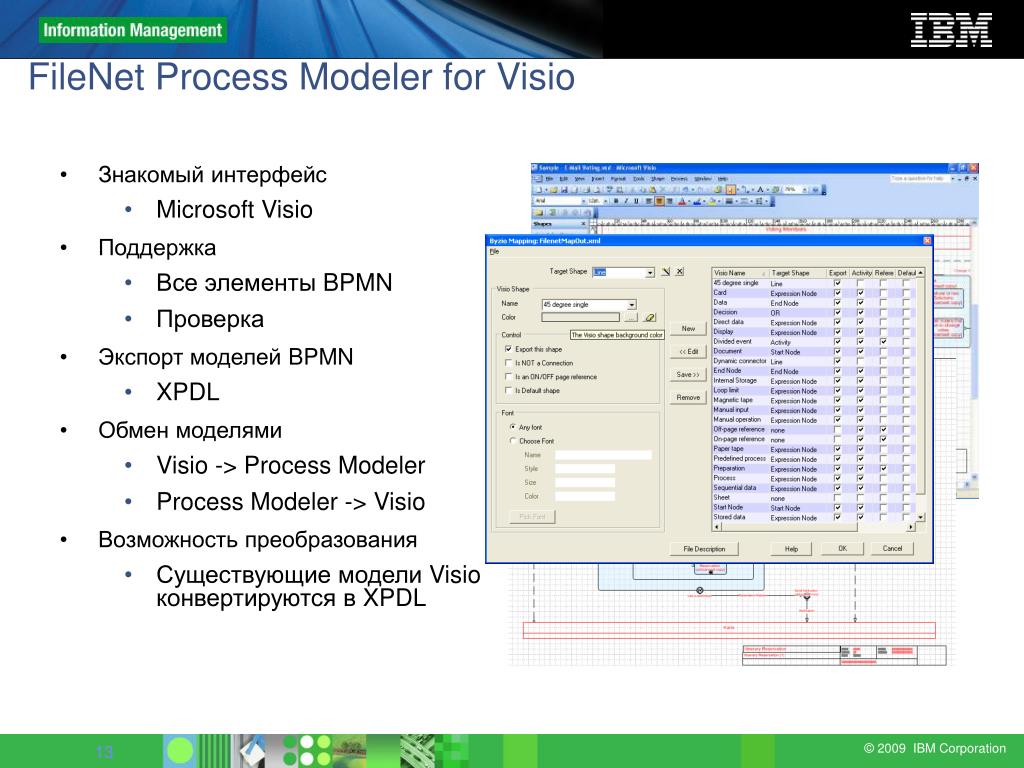Close the Shapes panel in Visio
The height and width of the screenshot is (768, 1024).
point(583,223)
